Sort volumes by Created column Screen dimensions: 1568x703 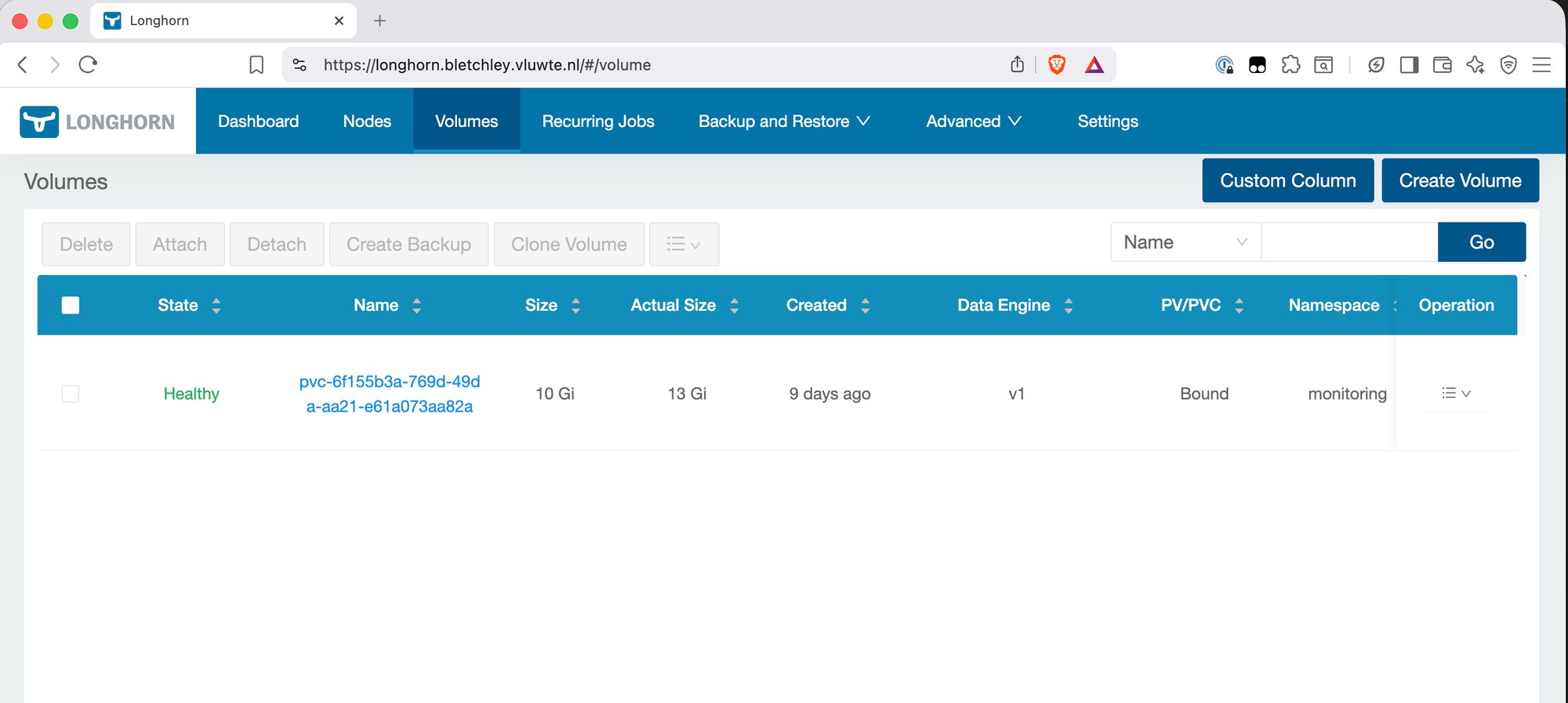(x=866, y=306)
